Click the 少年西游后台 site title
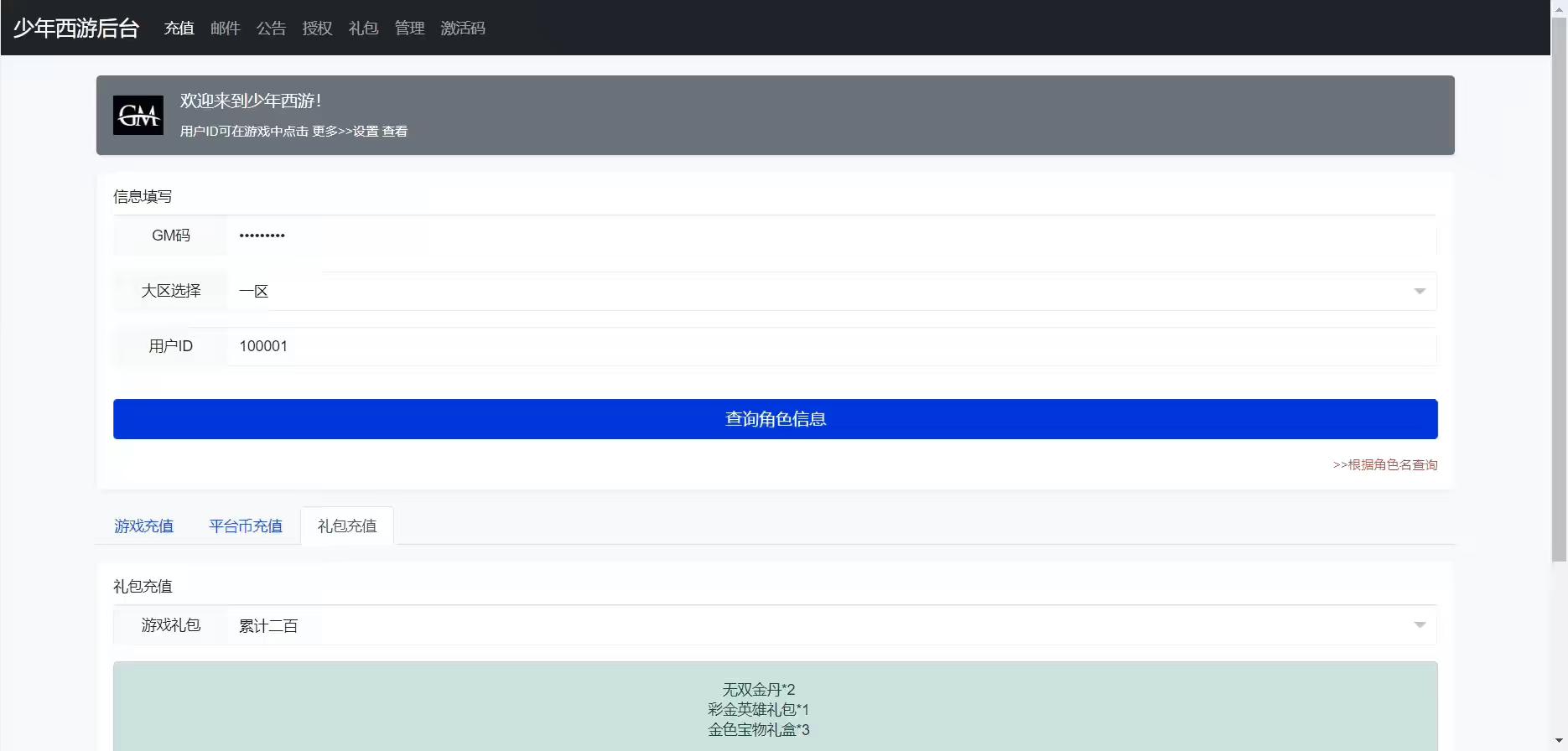Image resolution: width=1568 pixels, height=751 pixels. click(76, 28)
